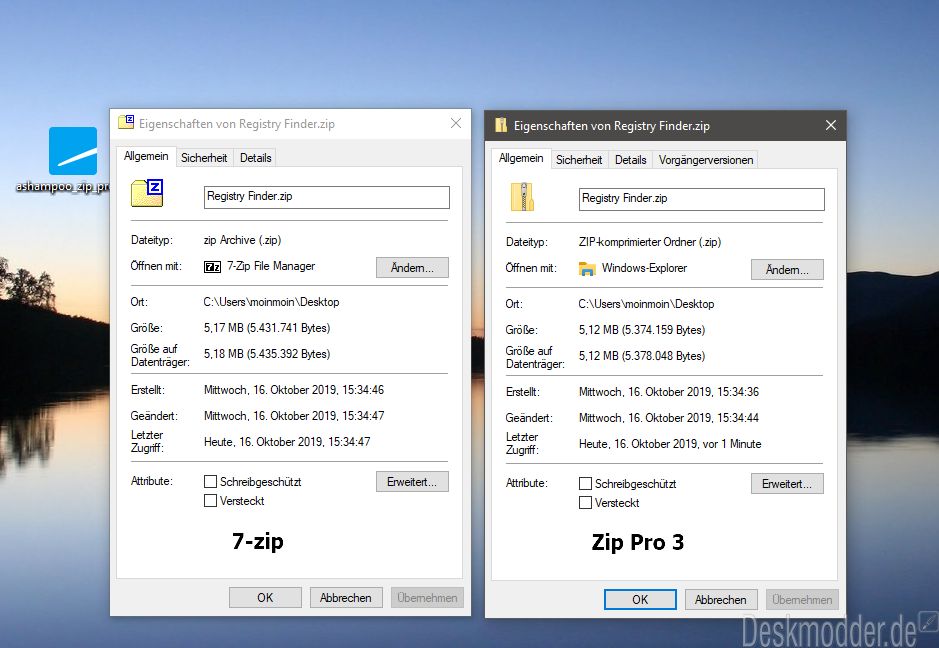Click 'ZIP-komprimierter Ordner (.zip)' text

(650, 242)
